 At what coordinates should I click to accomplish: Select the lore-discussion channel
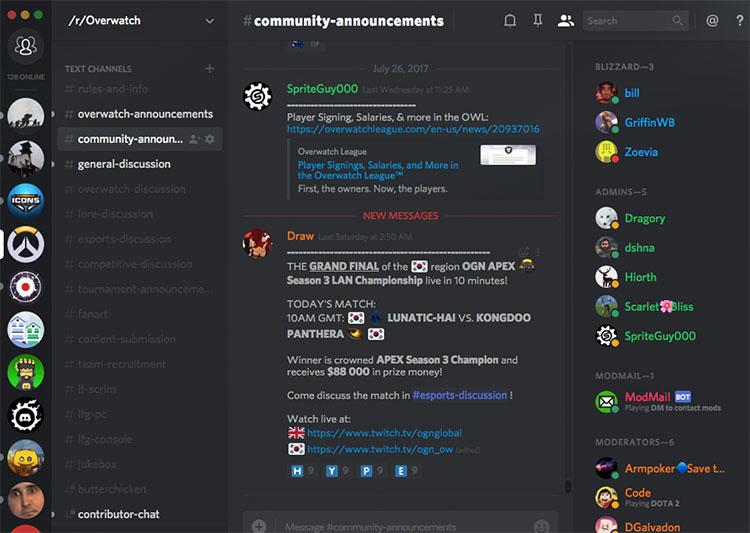[139, 214]
